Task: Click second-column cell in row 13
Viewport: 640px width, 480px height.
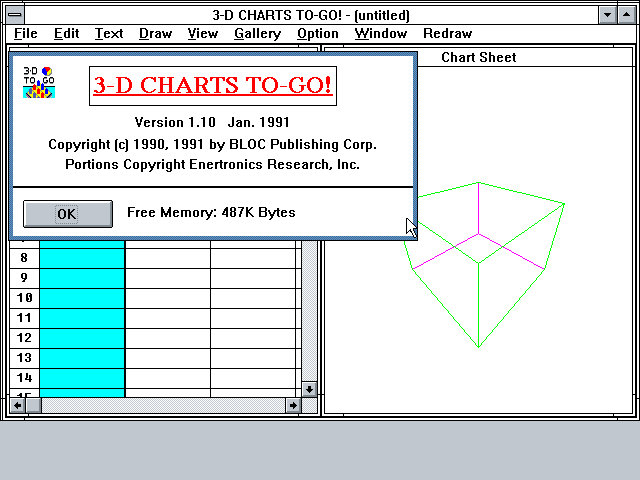Action: pos(168,358)
